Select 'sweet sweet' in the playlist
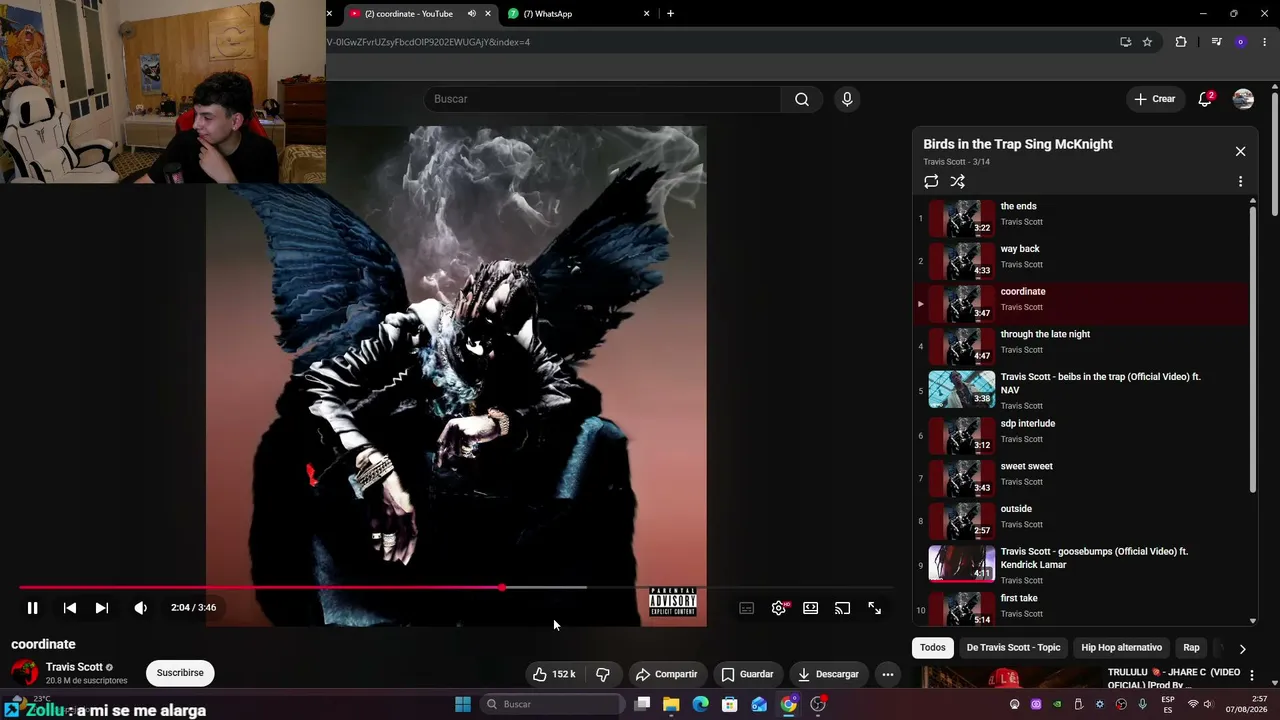Image resolution: width=1280 pixels, height=720 pixels. [x=1082, y=478]
